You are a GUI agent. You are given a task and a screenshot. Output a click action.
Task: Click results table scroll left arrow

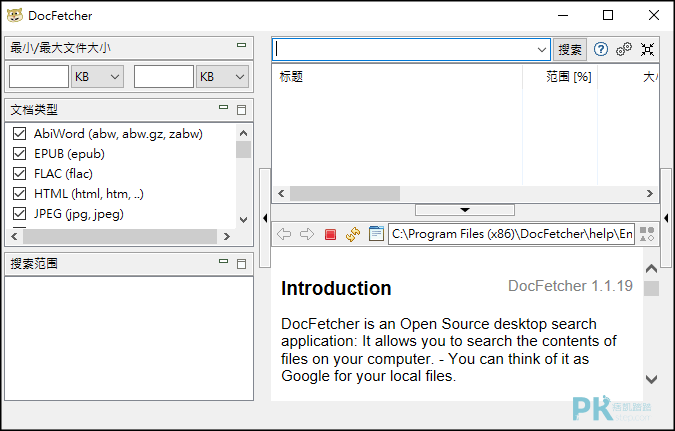pyautogui.click(x=281, y=194)
